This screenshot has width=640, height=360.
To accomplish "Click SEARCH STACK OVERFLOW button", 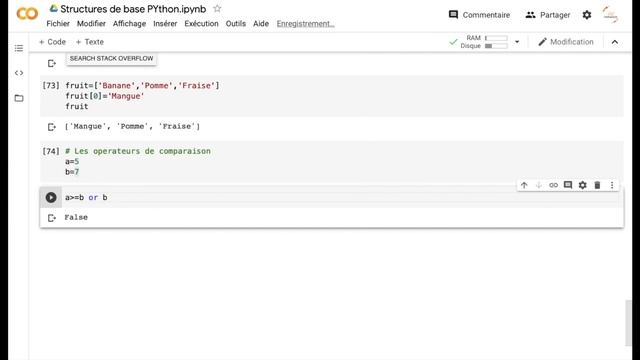I will click(x=111, y=59).
